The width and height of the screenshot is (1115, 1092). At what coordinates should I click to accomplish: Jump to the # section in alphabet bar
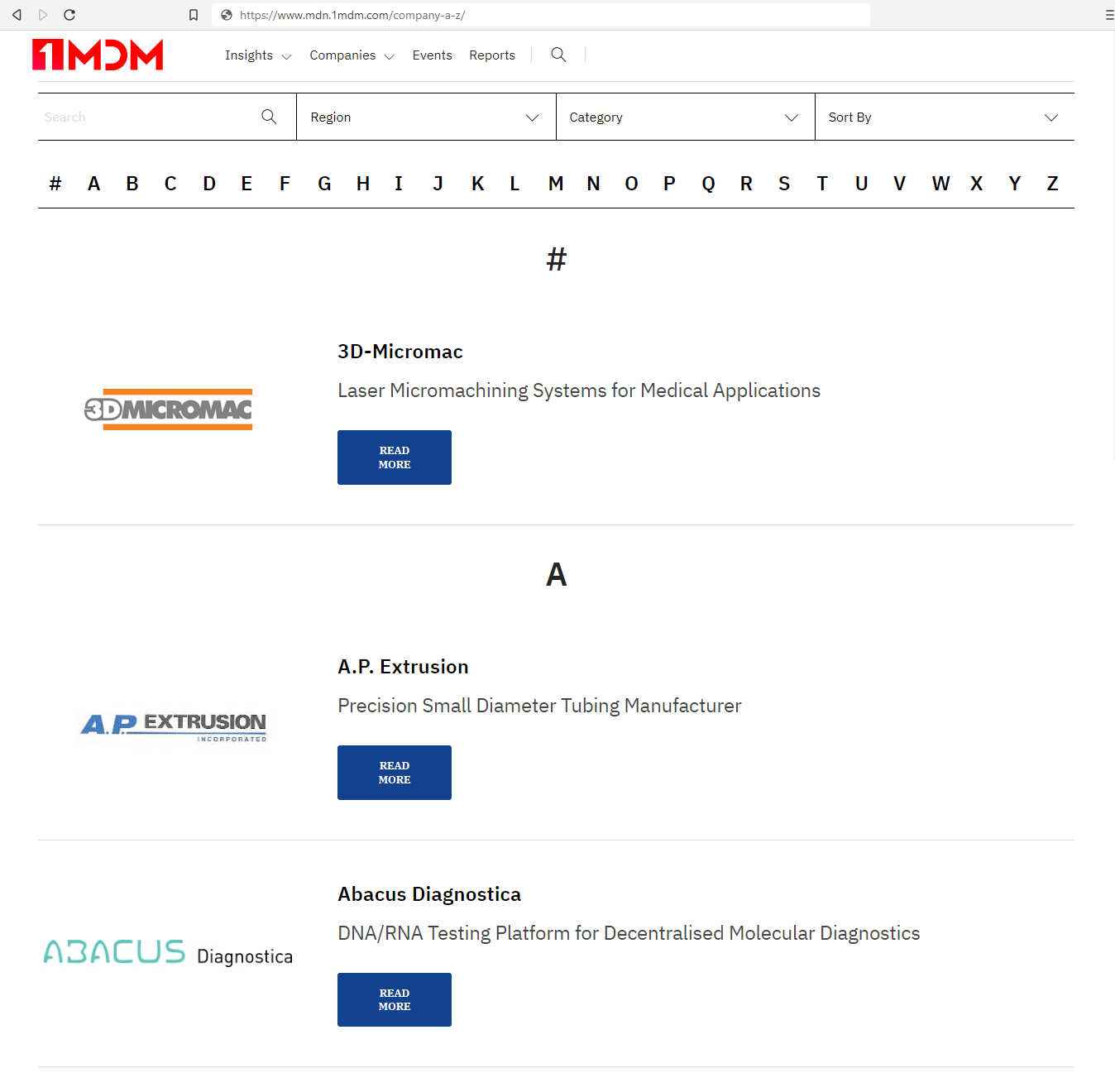[x=55, y=183]
